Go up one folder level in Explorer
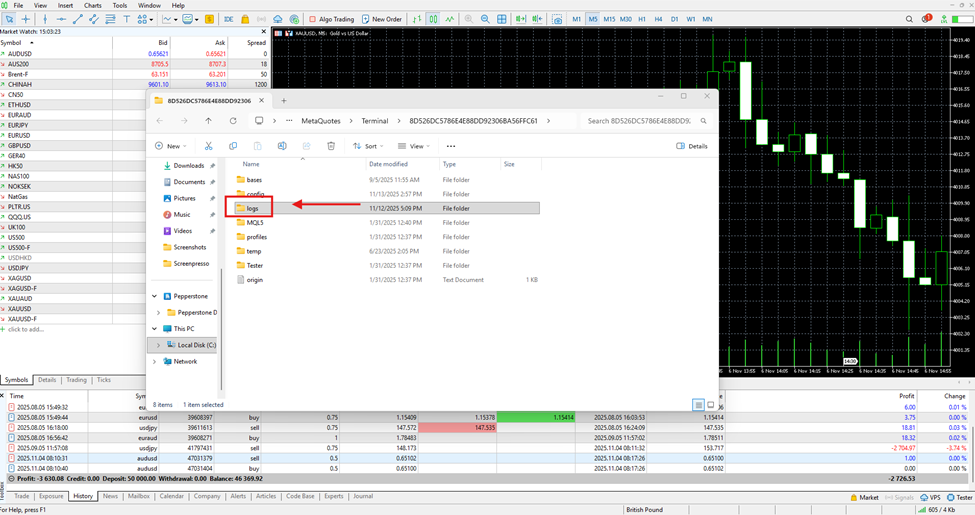 pyautogui.click(x=208, y=121)
